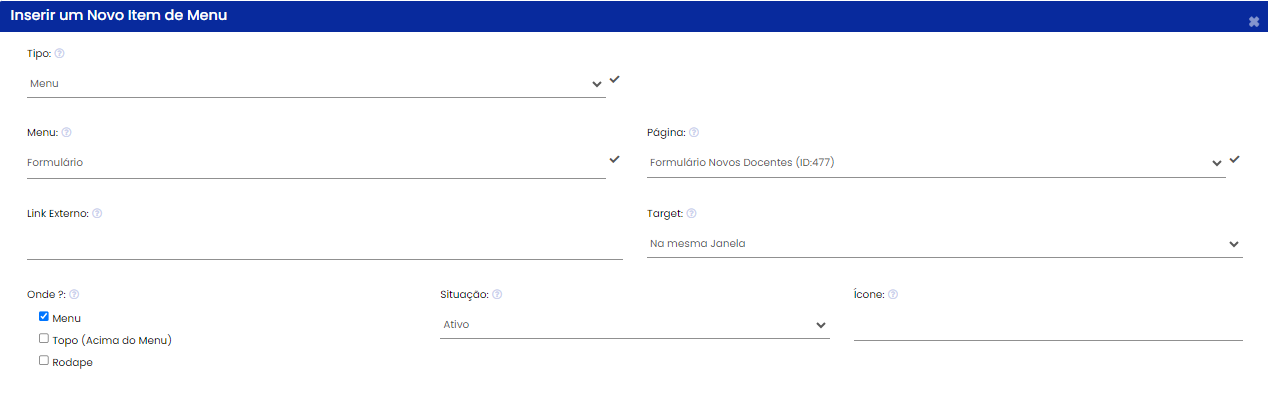Image resolution: width=1268 pixels, height=415 pixels.
Task: Focus the Link Externo input field
Action: click(x=325, y=244)
